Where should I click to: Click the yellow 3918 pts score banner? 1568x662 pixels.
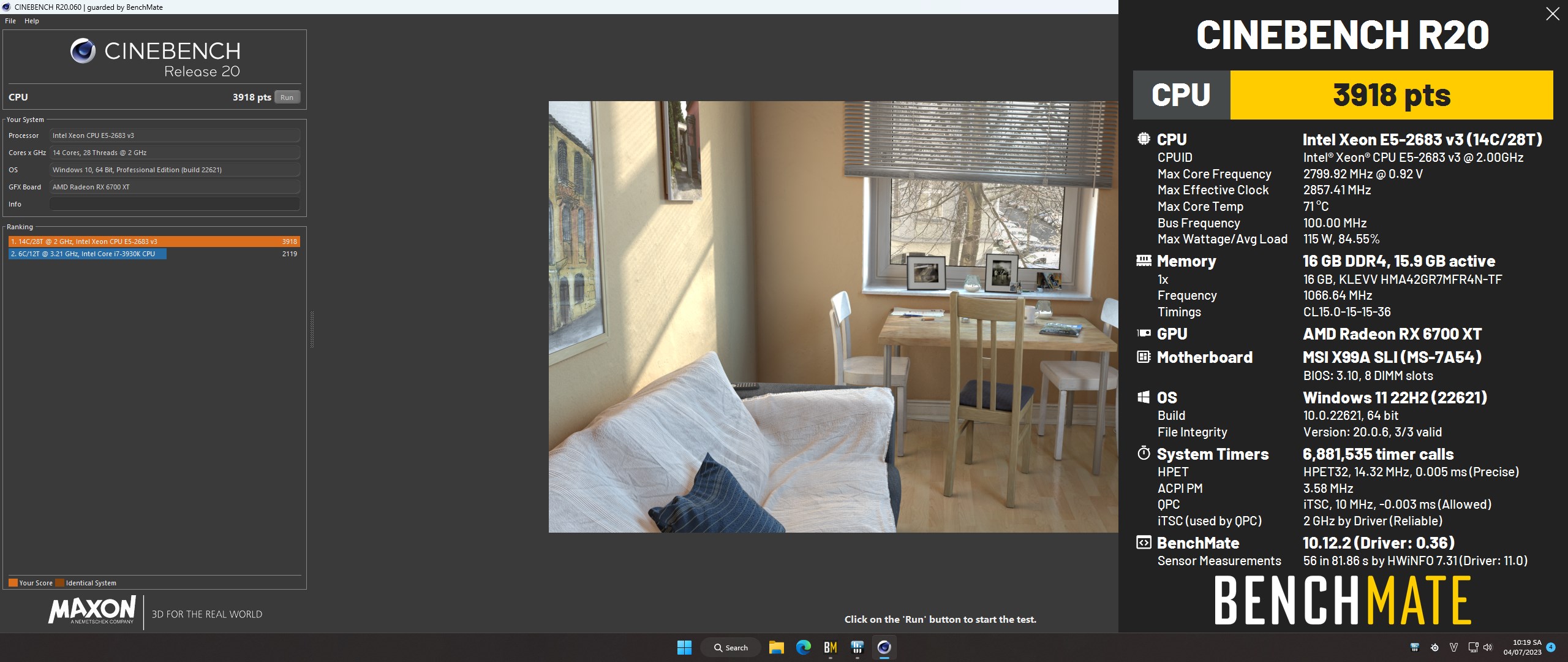point(1392,95)
